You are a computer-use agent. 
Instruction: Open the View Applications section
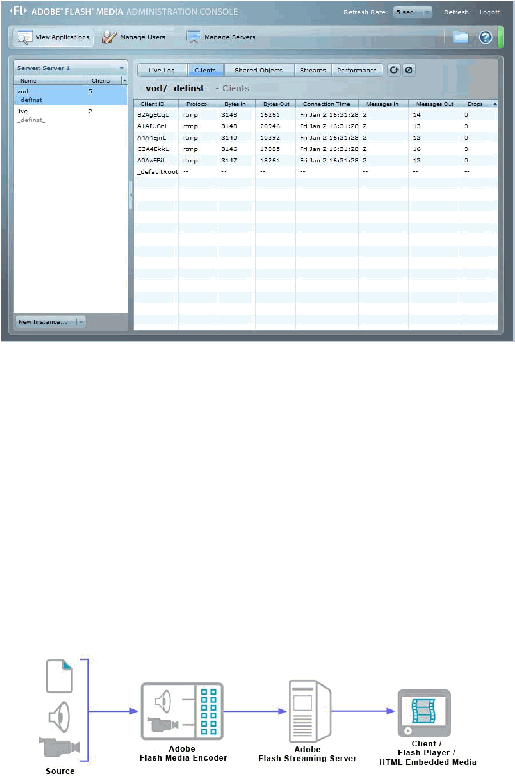tap(52, 37)
